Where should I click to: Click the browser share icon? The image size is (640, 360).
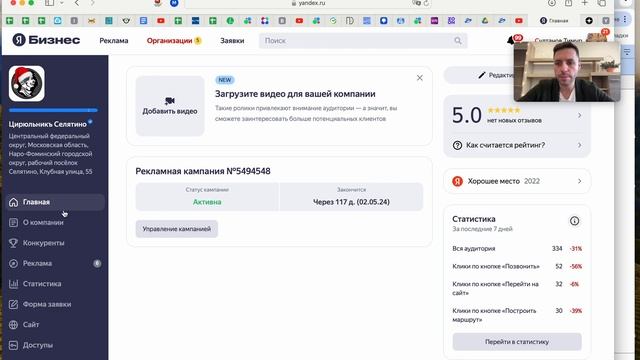[x=568, y=3]
